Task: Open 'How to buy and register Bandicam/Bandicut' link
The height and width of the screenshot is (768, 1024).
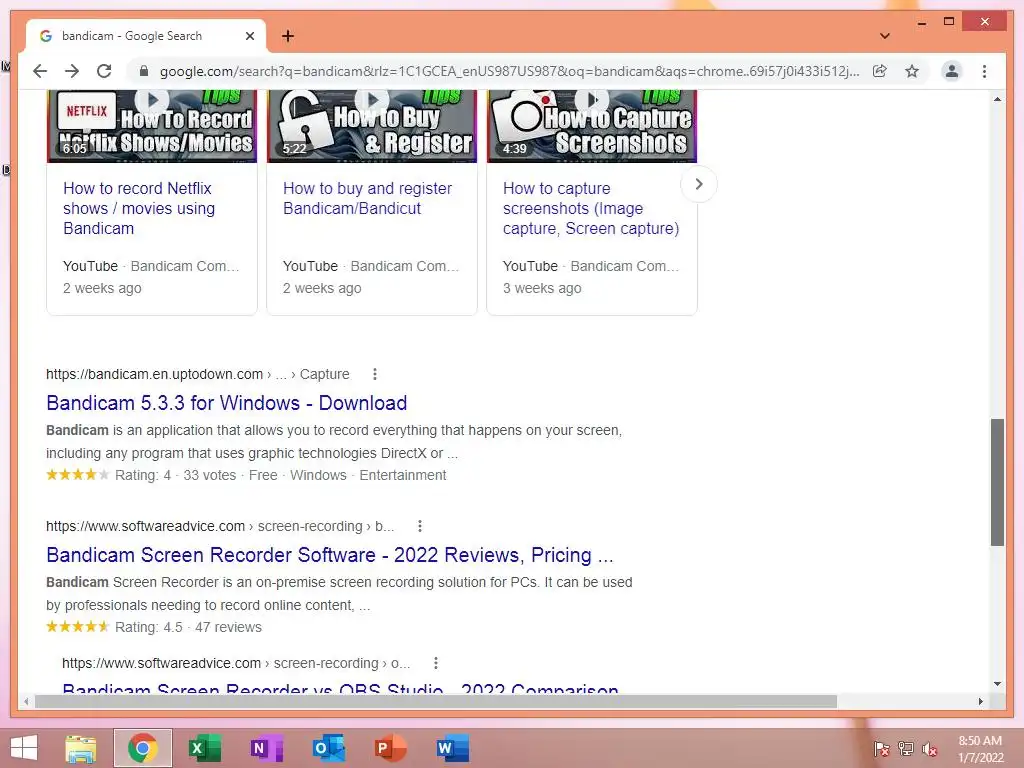Action: (368, 198)
